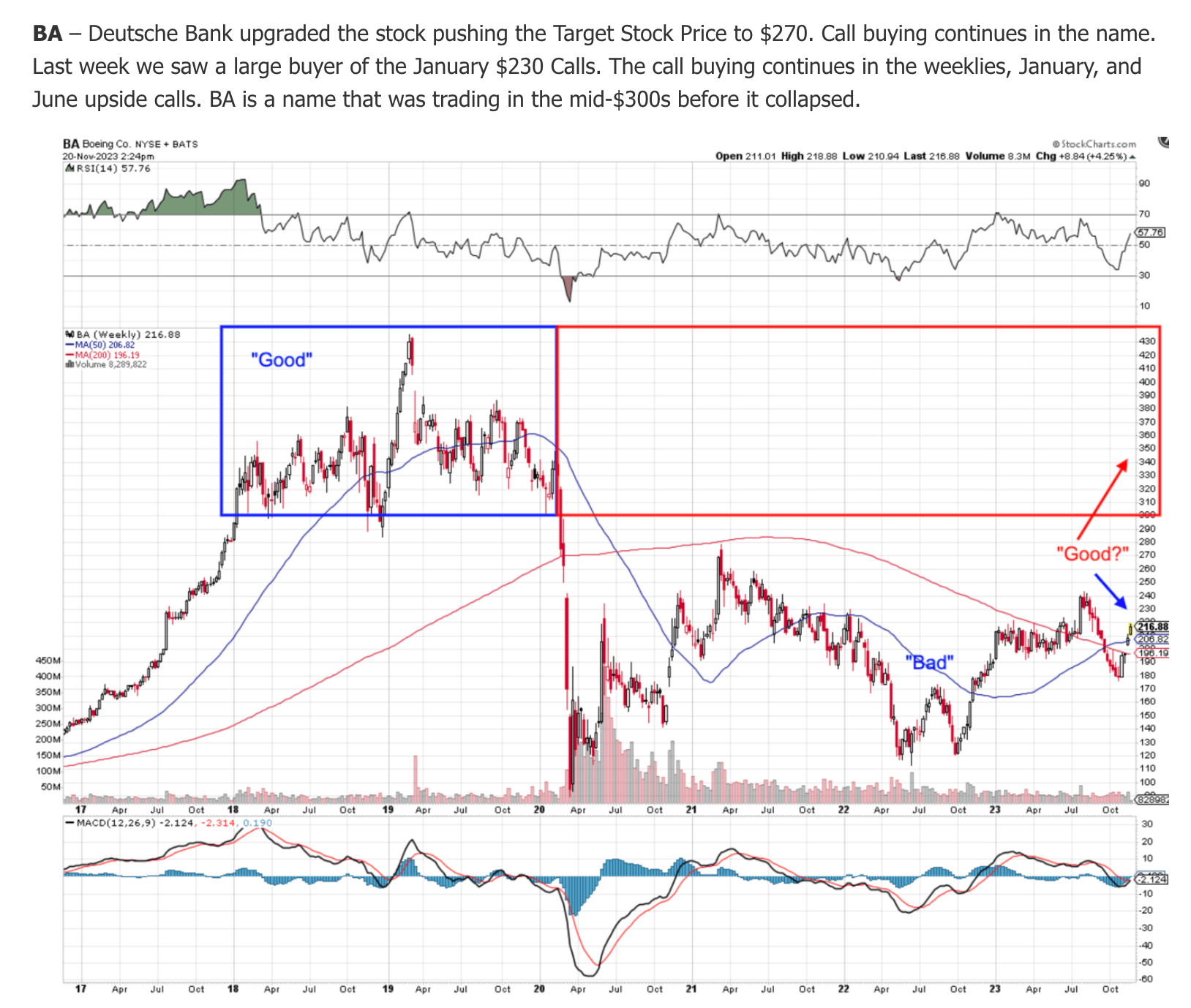Click the bold BA ticker in the paragraph
Viewport: 1191px width, 1008px height.
[48, 34]
